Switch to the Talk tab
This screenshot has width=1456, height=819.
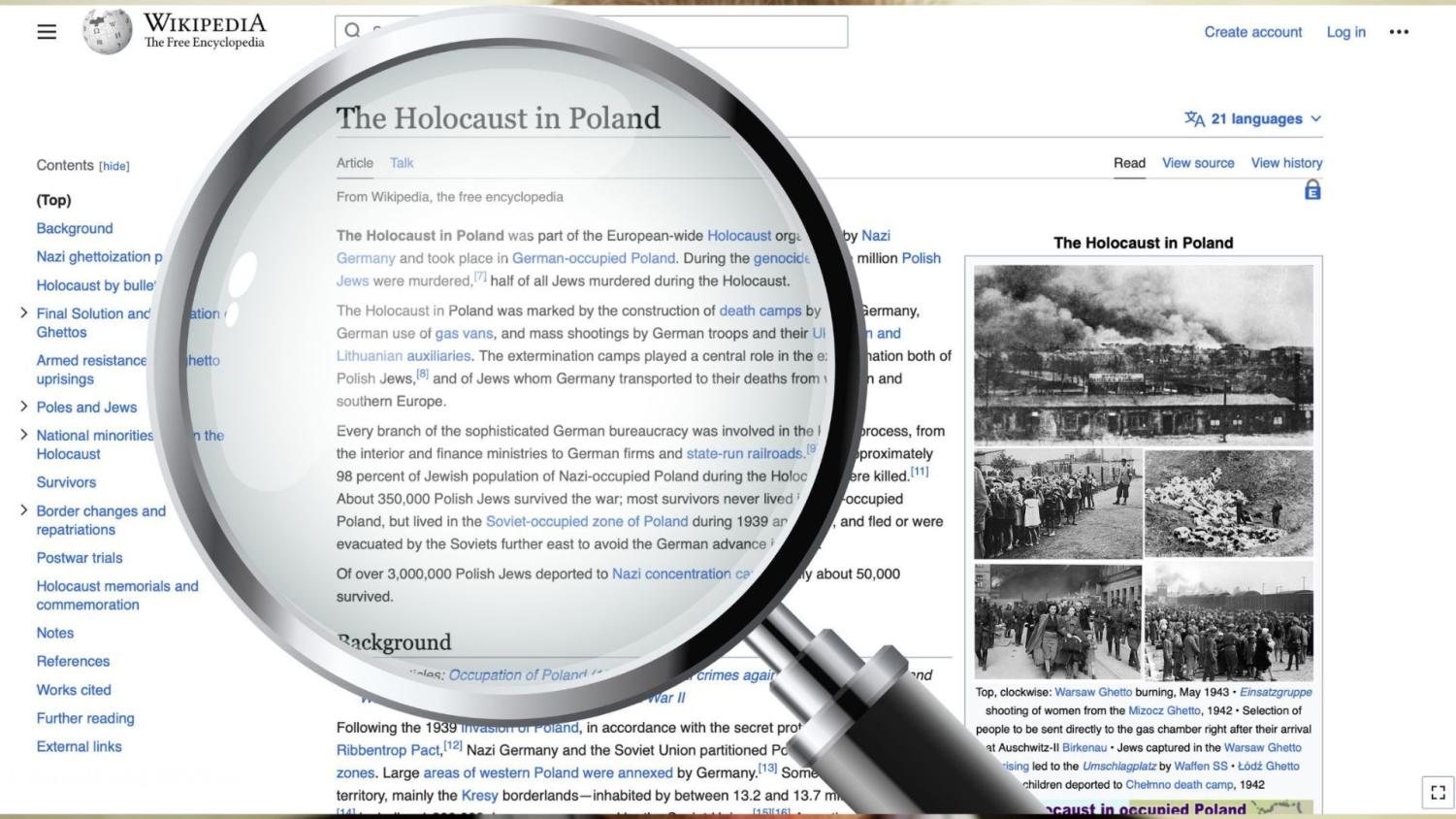click(x=402, y=163)
